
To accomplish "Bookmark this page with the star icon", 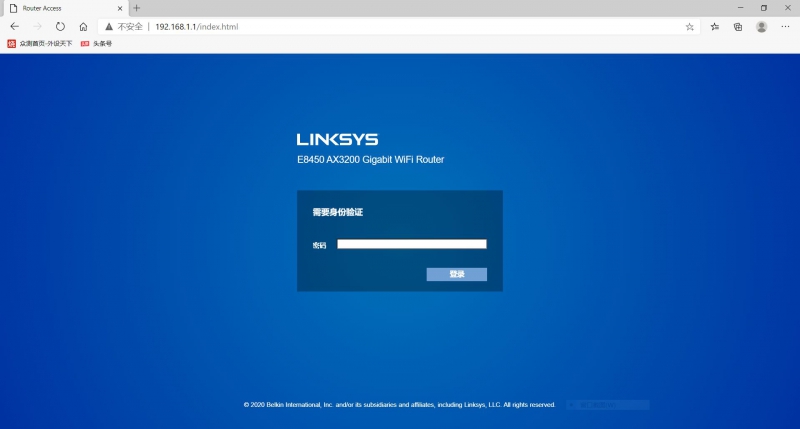I will [x=689, y=27].
